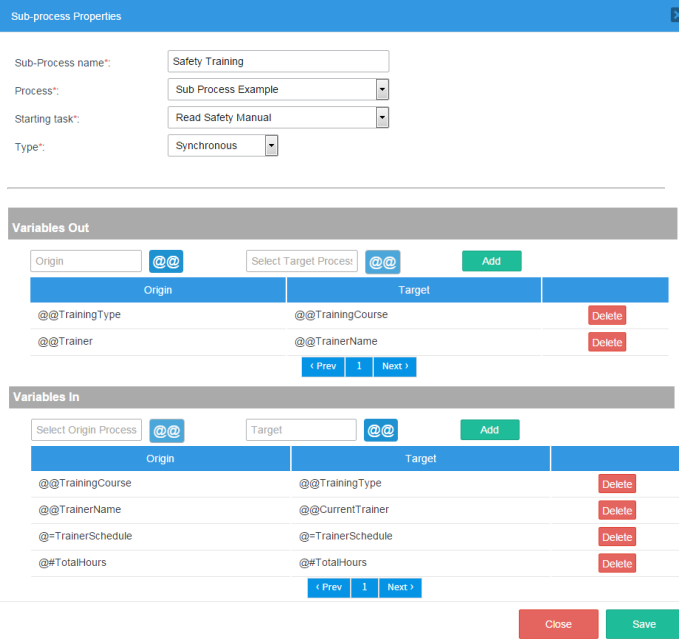Click the @@ button beside Variables In Target field
Viewport: 679px width, 643px height.
point(381,430)
